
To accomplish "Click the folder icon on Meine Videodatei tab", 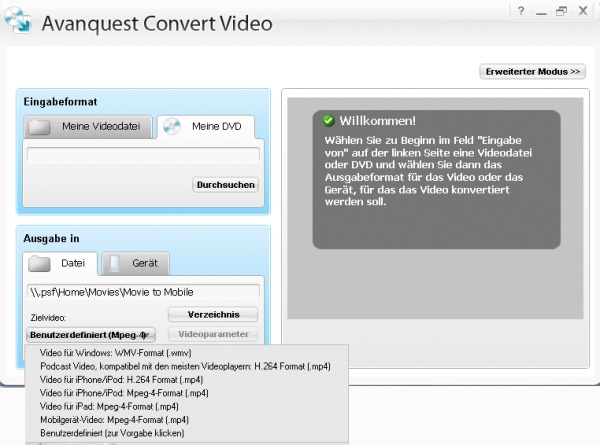I will tap(39, 127).
